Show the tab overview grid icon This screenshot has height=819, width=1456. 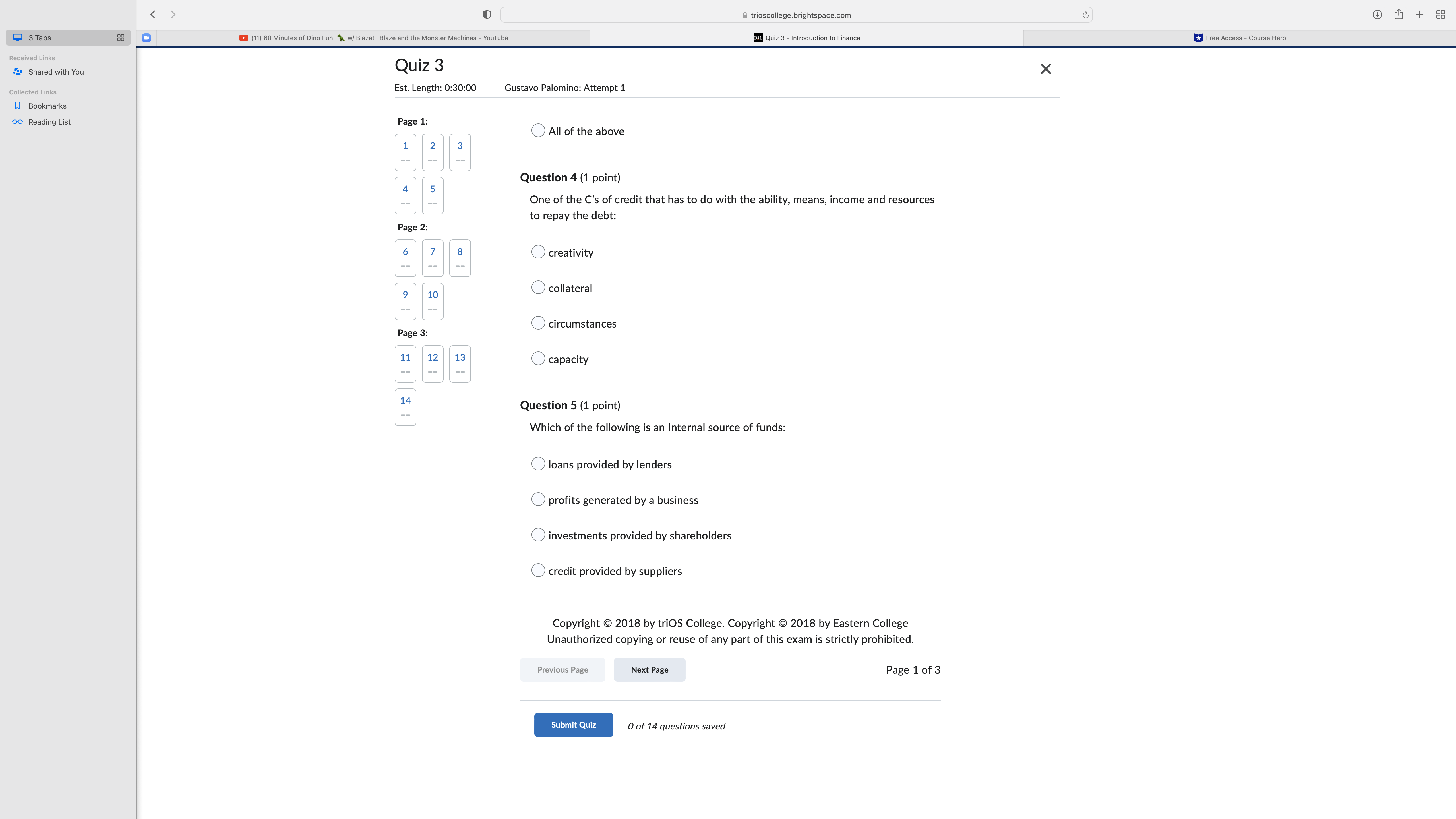pyautogui.click(x=1441, y=15)
